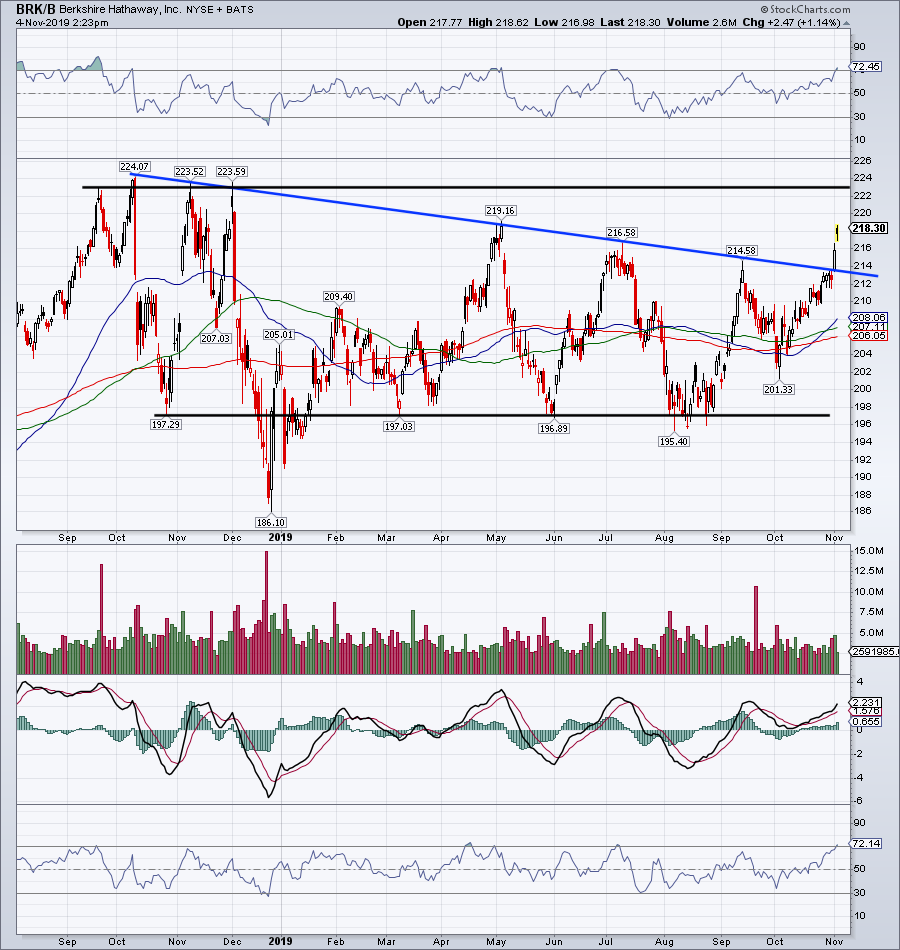The image size is (900, 950).
Task: Click the BRK/B ticker symbol
Action: click(36, 9)
